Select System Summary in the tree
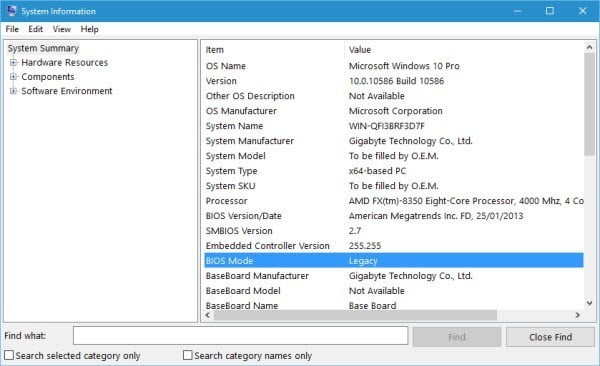600x366 pixels. 43,48
